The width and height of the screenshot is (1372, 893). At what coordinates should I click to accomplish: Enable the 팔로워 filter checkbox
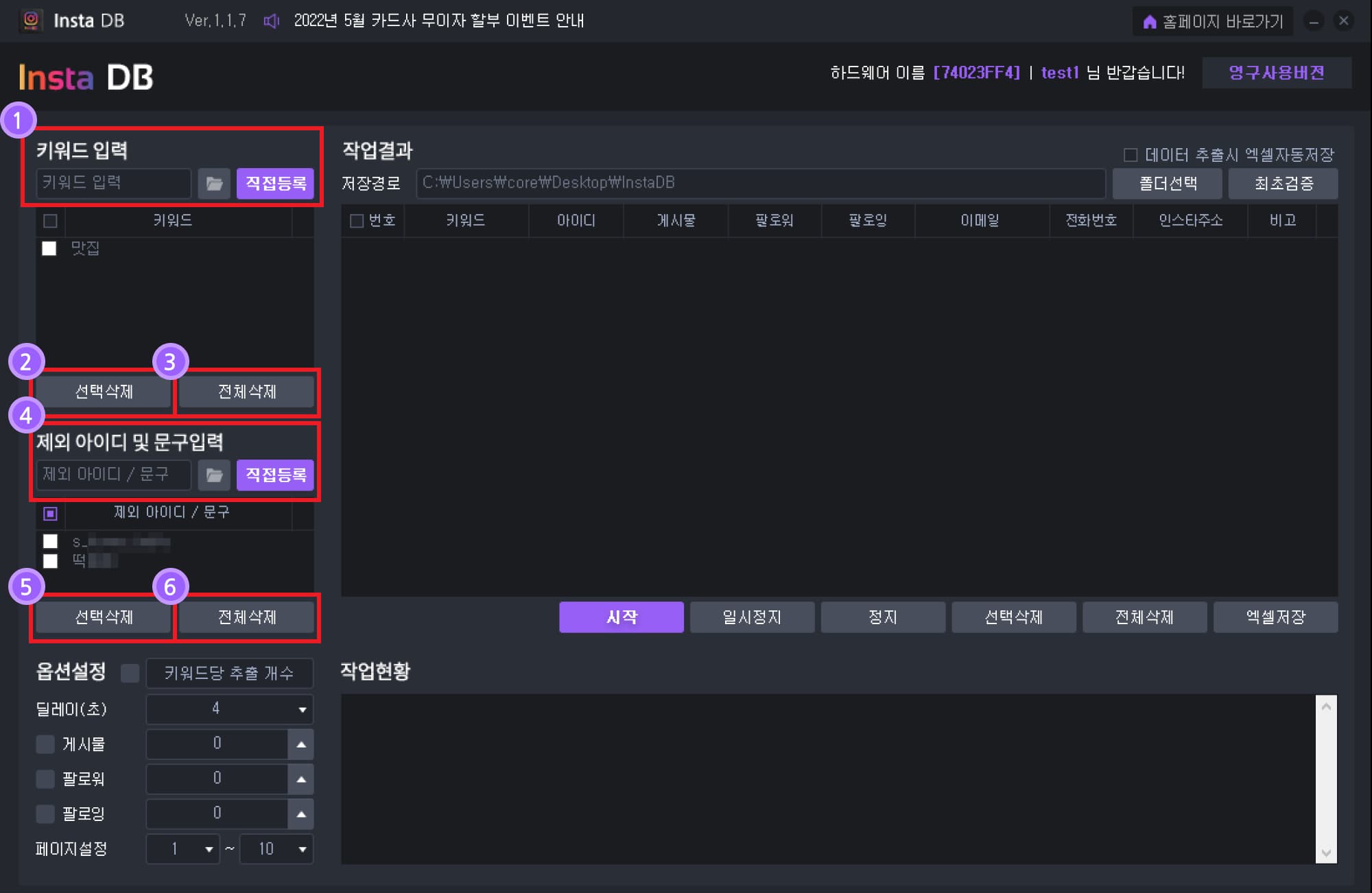[45, 779]
